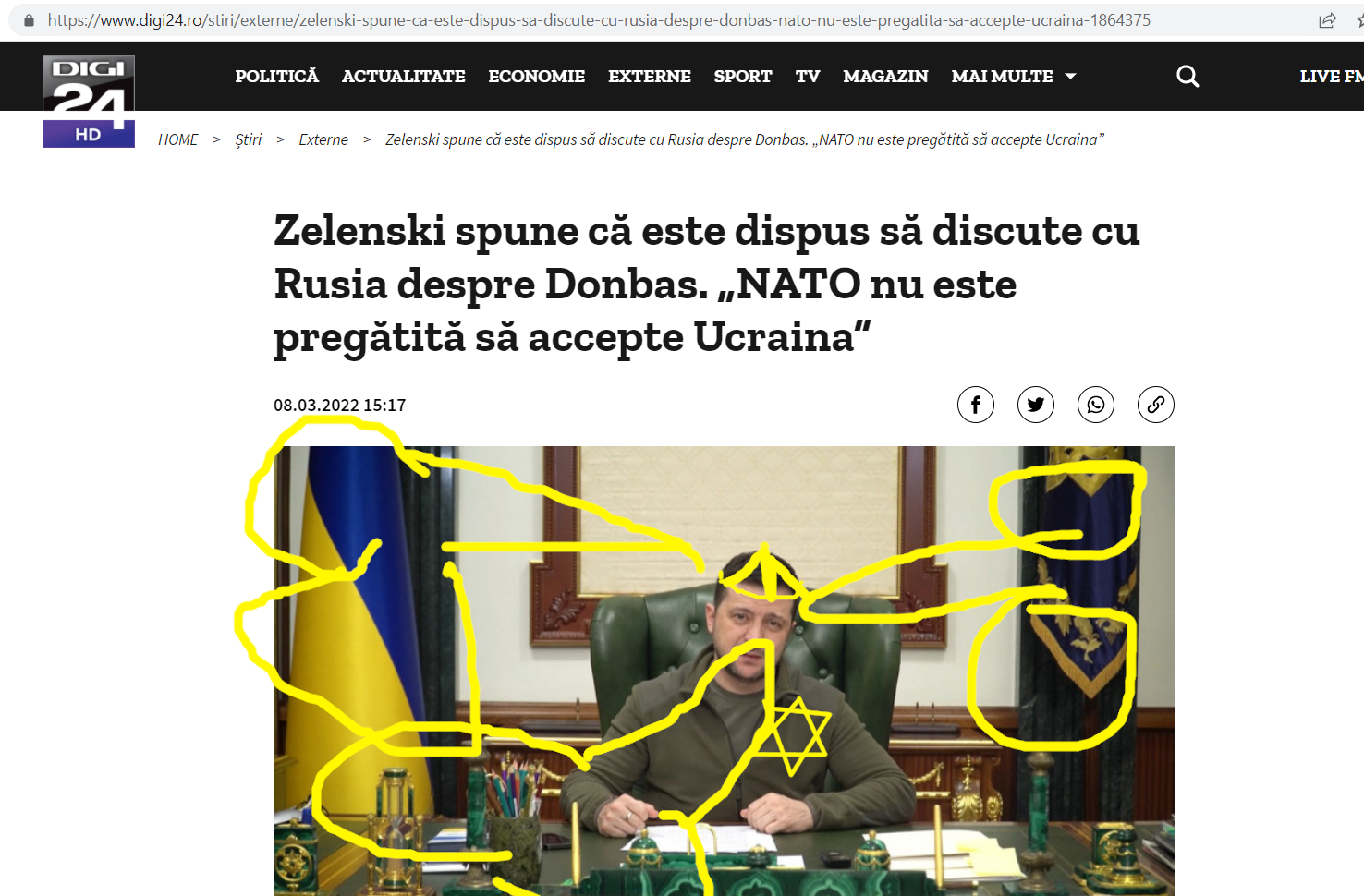1364x896 pixels.
Task: Share article via WhatsApp icon
Action: point(1096,405)
